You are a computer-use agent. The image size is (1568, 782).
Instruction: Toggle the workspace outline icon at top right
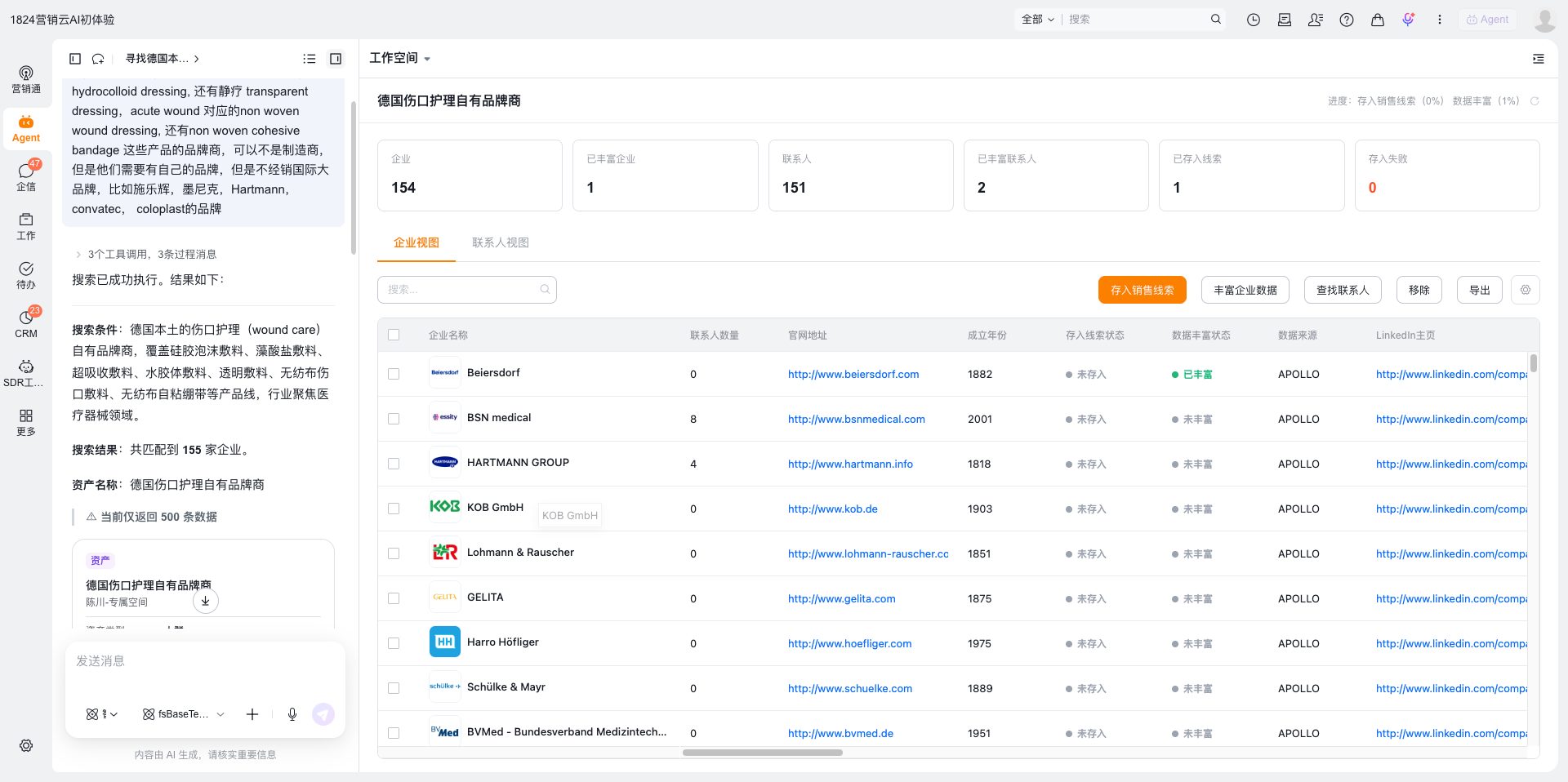[1539, 59]
